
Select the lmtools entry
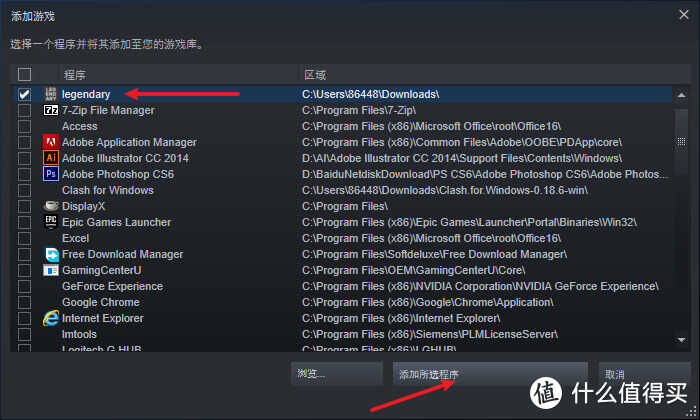tap(79, 334)
